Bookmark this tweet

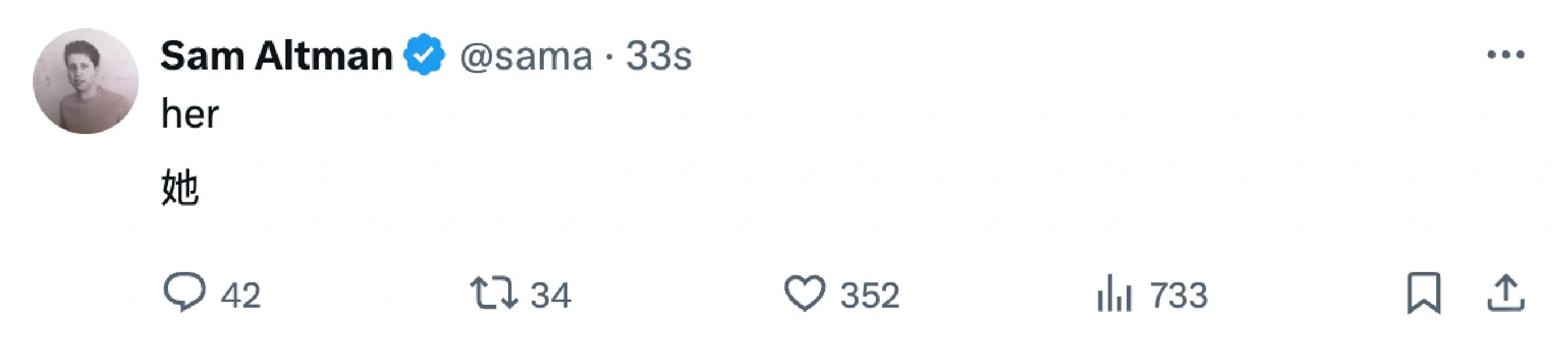coord(1424,293)
